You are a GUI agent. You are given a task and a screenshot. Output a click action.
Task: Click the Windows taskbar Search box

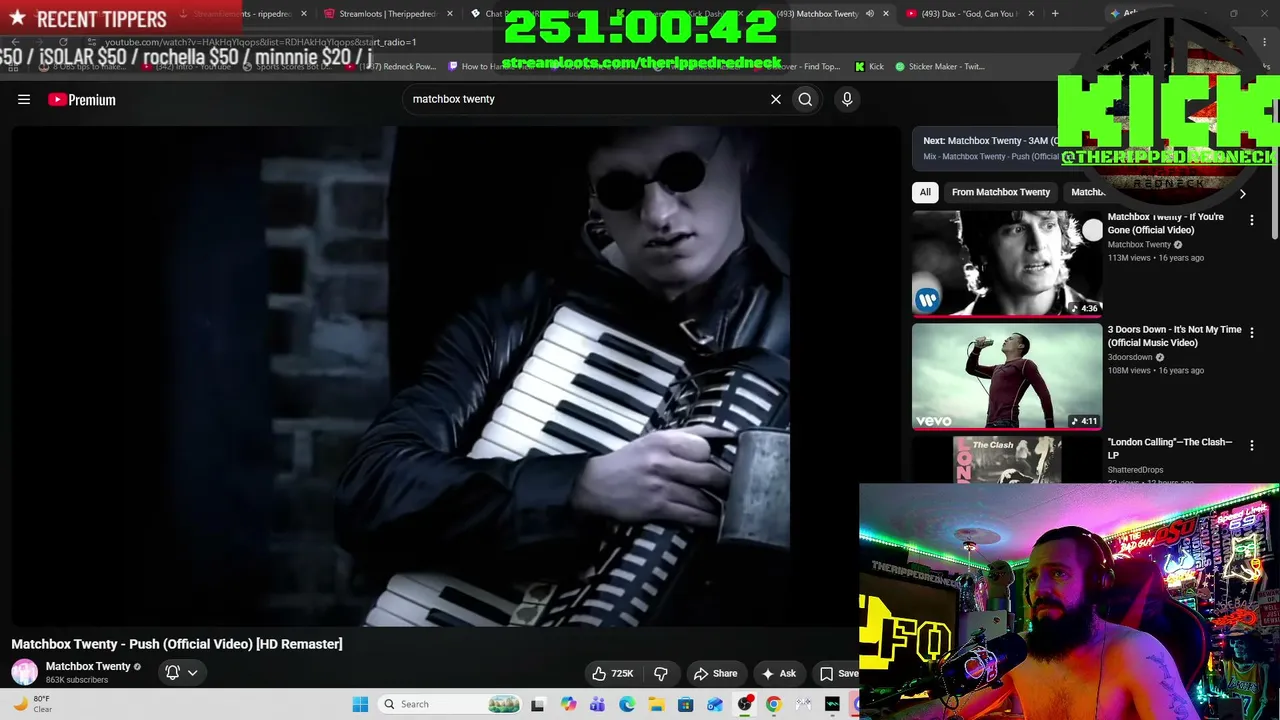click(x=448, y=704)
